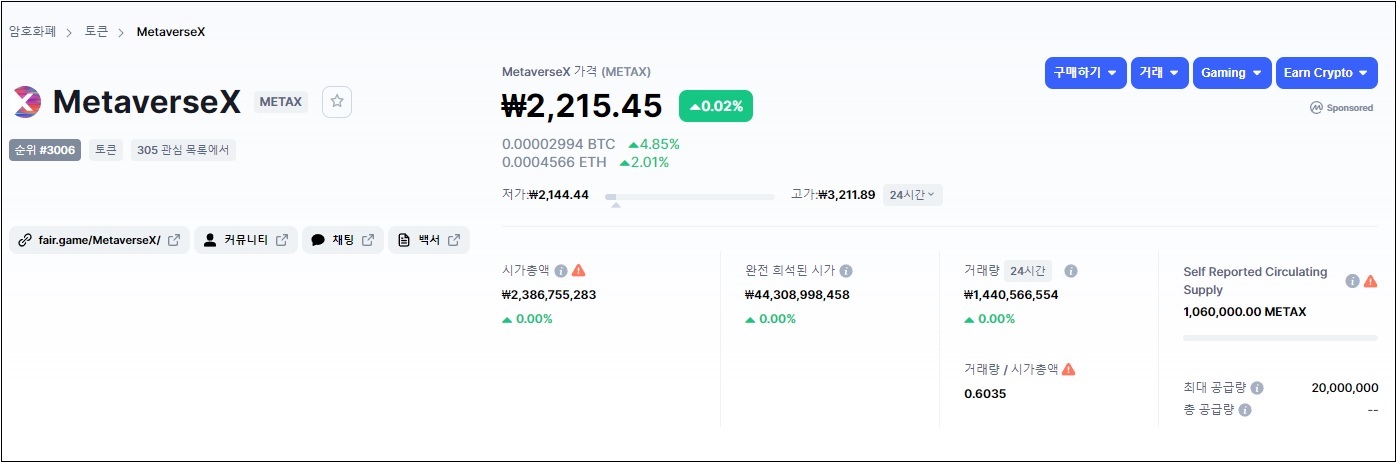This screenshot has height=463, width=1396.
Task: Click info icon beside Self Reported Circulating Supply
Action: (1352, 281)
